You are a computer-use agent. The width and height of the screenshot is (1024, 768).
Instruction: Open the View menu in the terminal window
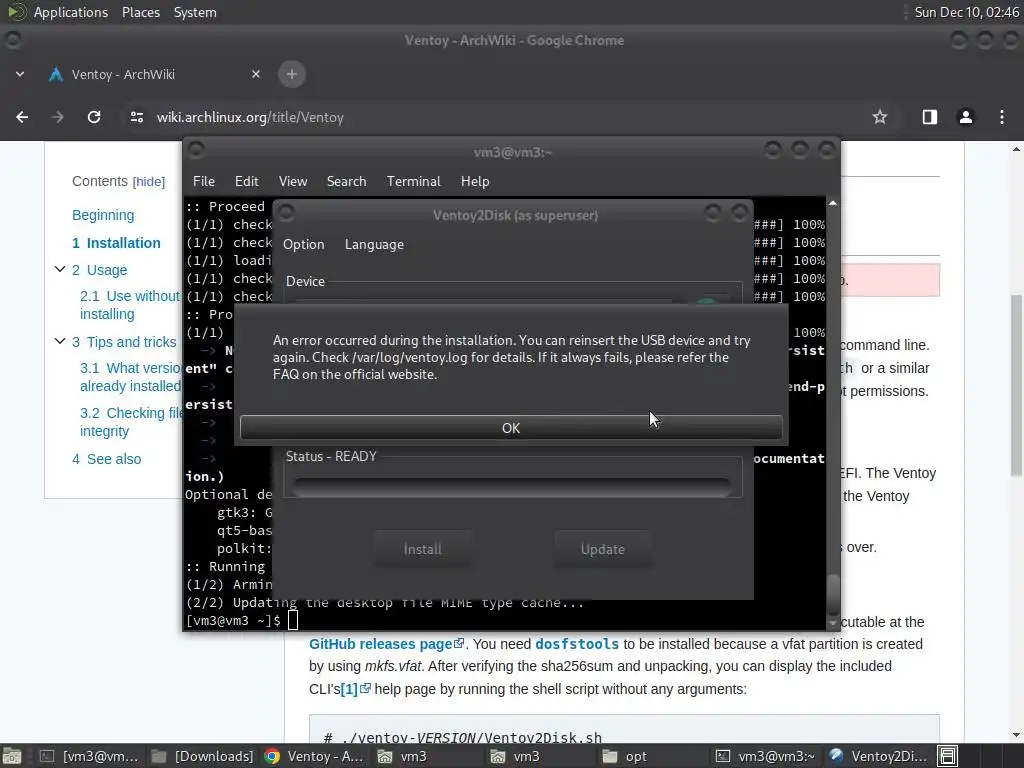[x=293, y=181]
